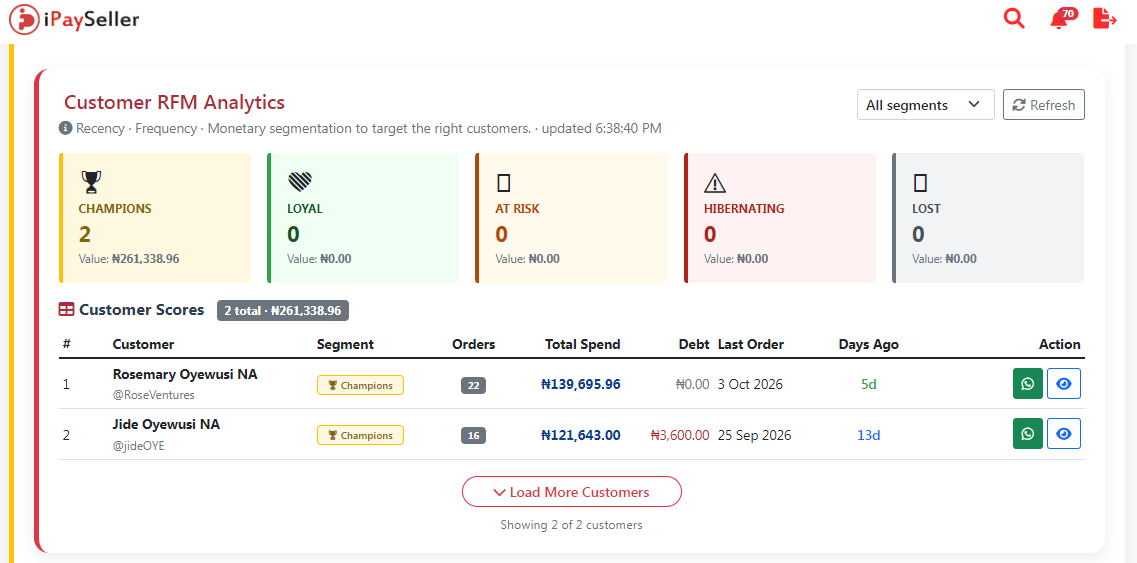Viewport: 1137px width, 563px height.
Task: Click the 16 orders badge
Action: tap(474, 435)
